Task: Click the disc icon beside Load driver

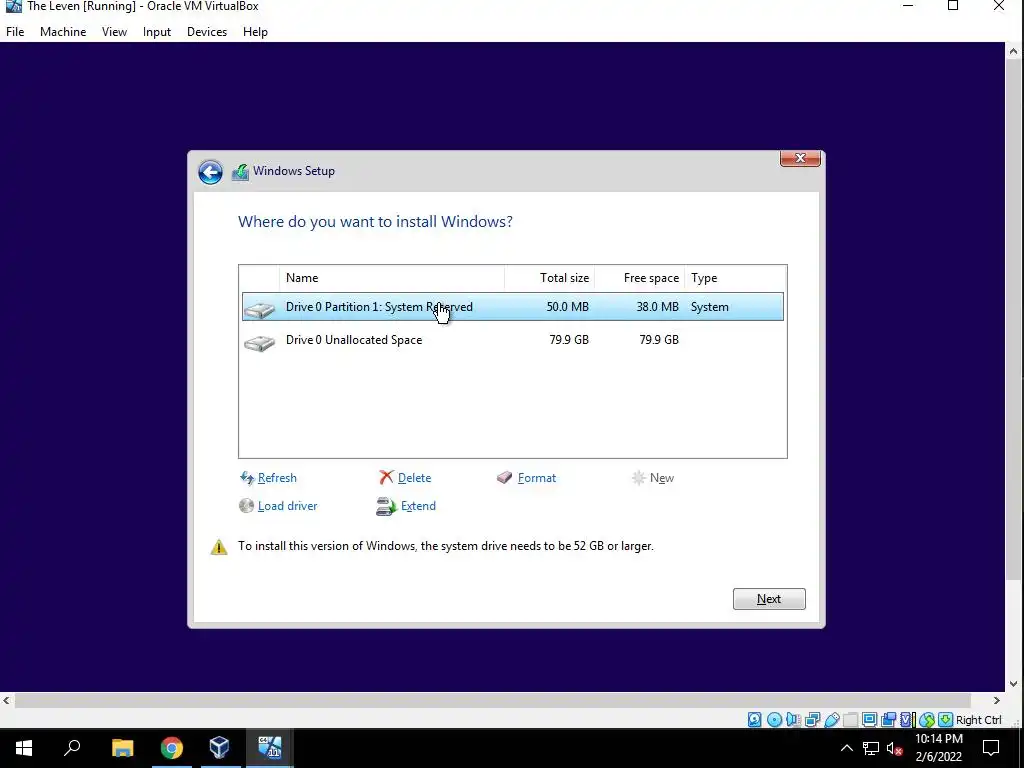Action: (x=246, y=505)
